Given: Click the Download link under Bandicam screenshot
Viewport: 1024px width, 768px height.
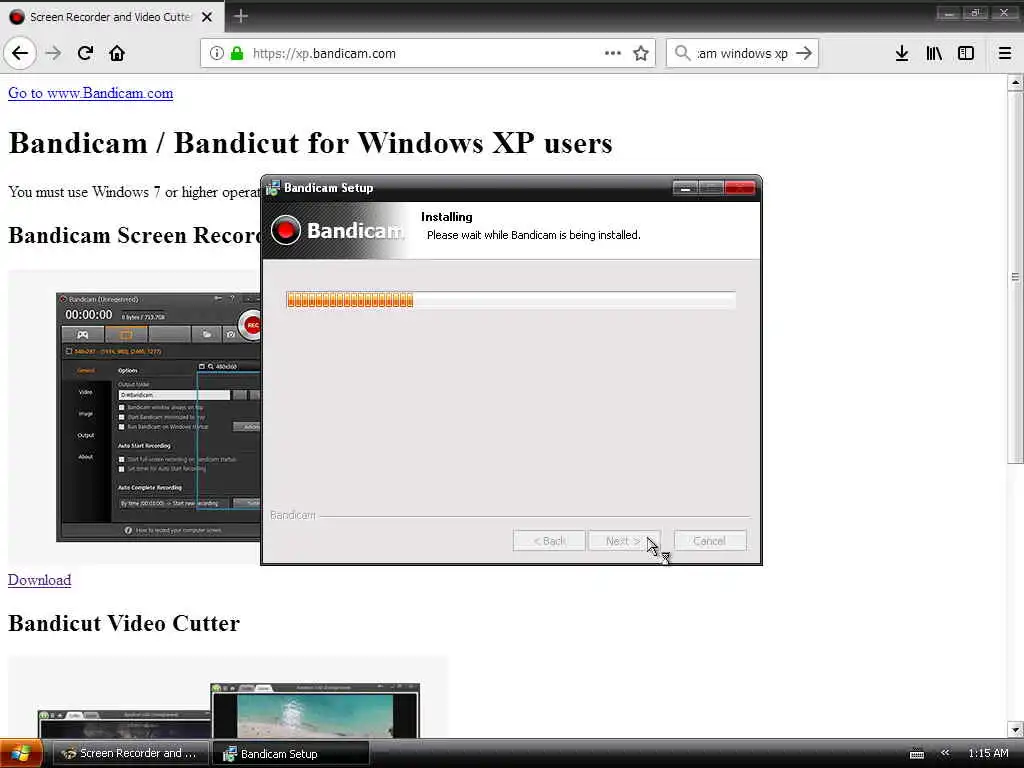Looking at the screenshot, I should (x=39, y=580).
